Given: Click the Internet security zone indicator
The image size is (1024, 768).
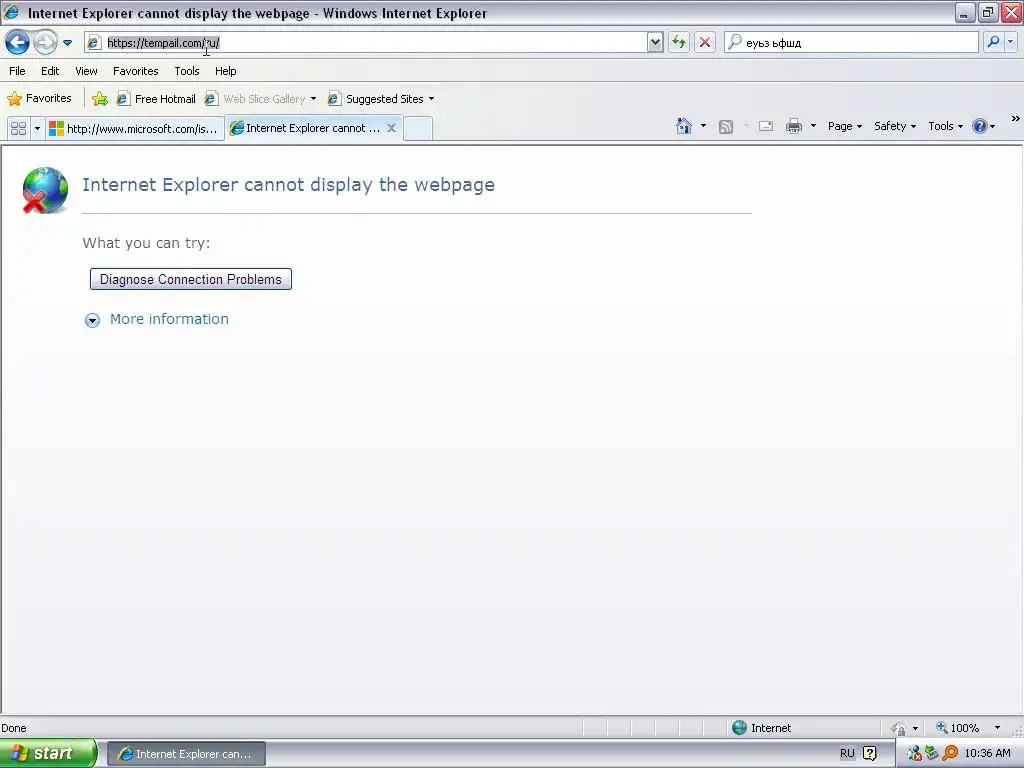Looking at the screenshot, I should click(761, 728).
